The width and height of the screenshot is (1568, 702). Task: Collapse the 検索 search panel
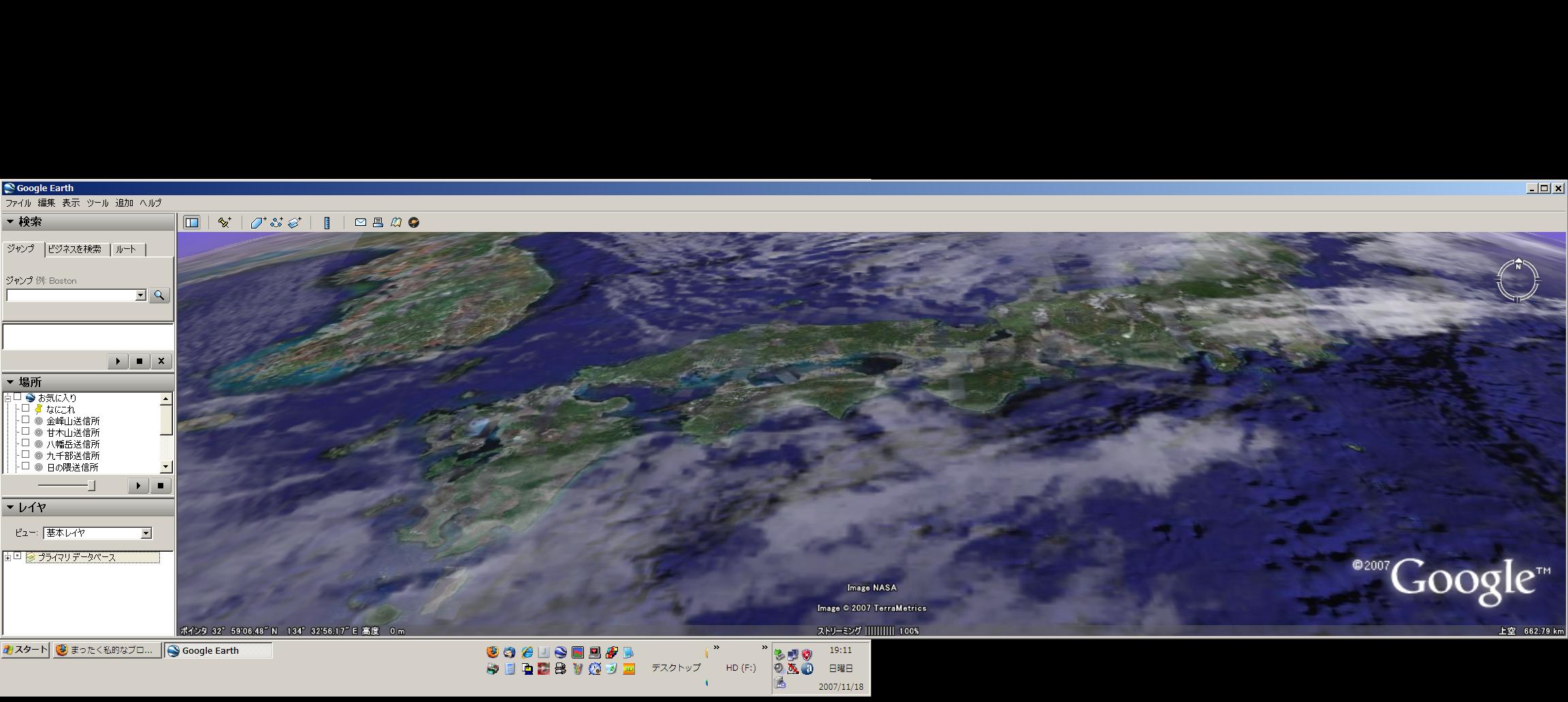pos(10,222)
